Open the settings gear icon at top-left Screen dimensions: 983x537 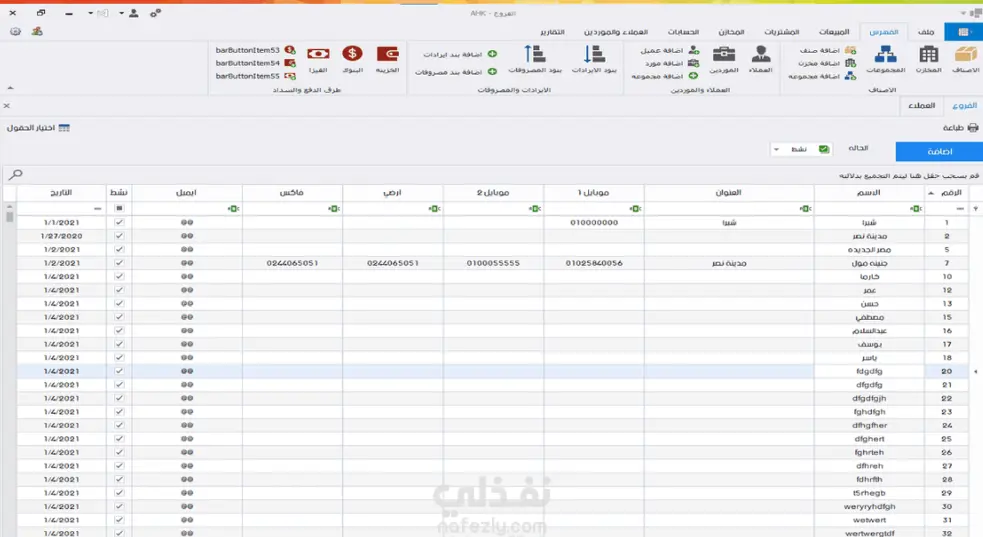(x=16, y=31)
